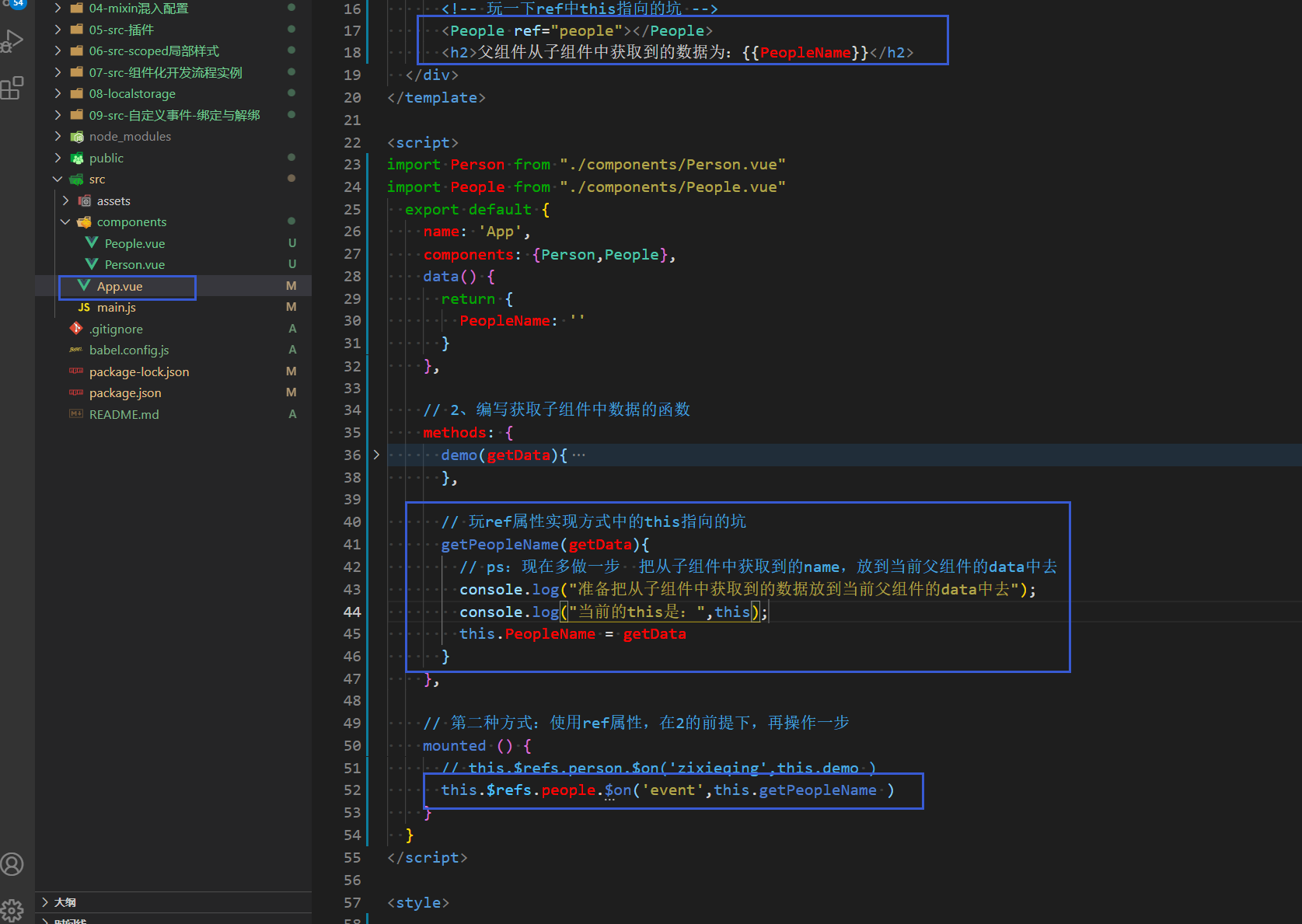The image size is (1302, 924).
Task: Open the Run and Debug view icon
Action: click(x=12, y=40)
